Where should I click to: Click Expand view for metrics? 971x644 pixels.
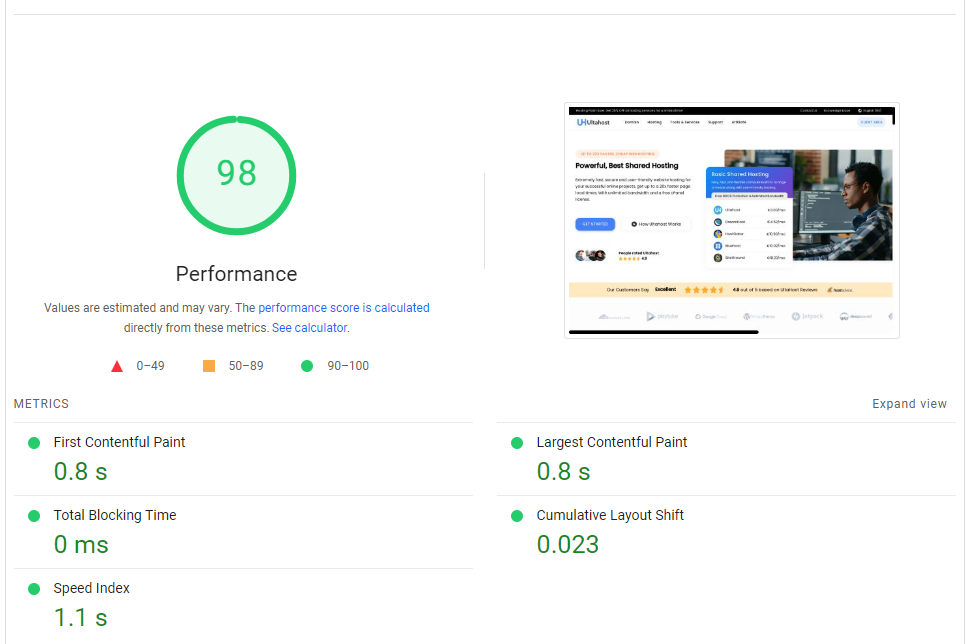point(909,404)
